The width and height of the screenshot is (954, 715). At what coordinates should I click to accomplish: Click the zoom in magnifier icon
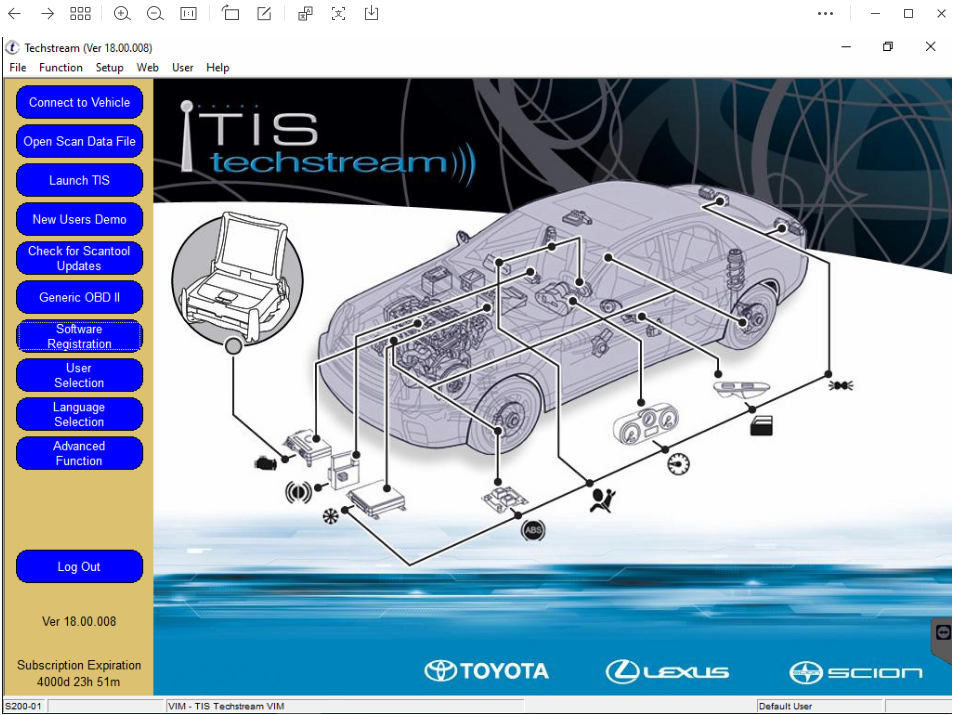click(x=122, y=13)
